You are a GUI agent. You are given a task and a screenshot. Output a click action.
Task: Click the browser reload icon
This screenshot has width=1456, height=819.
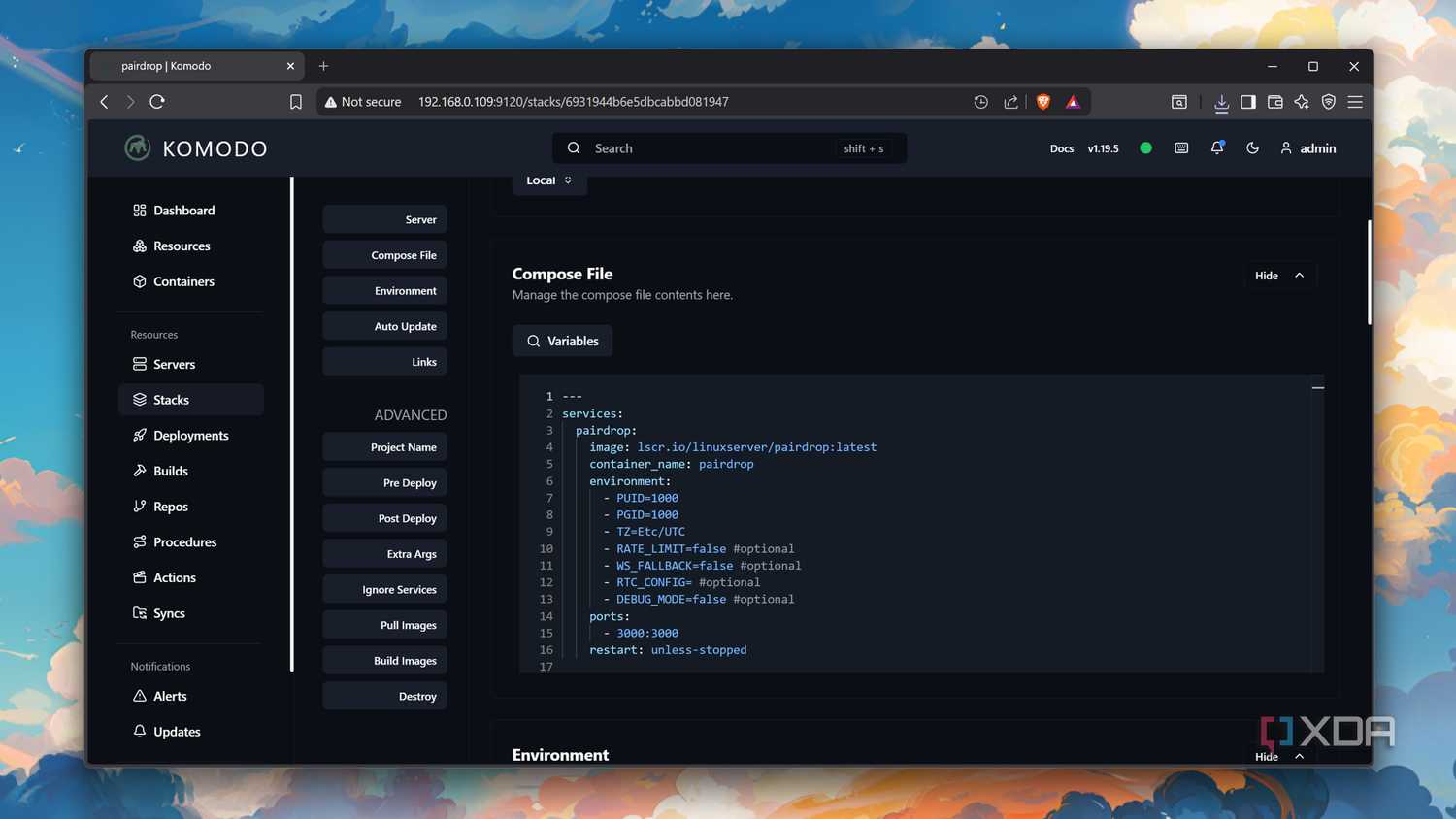click(x=157, y=102)
